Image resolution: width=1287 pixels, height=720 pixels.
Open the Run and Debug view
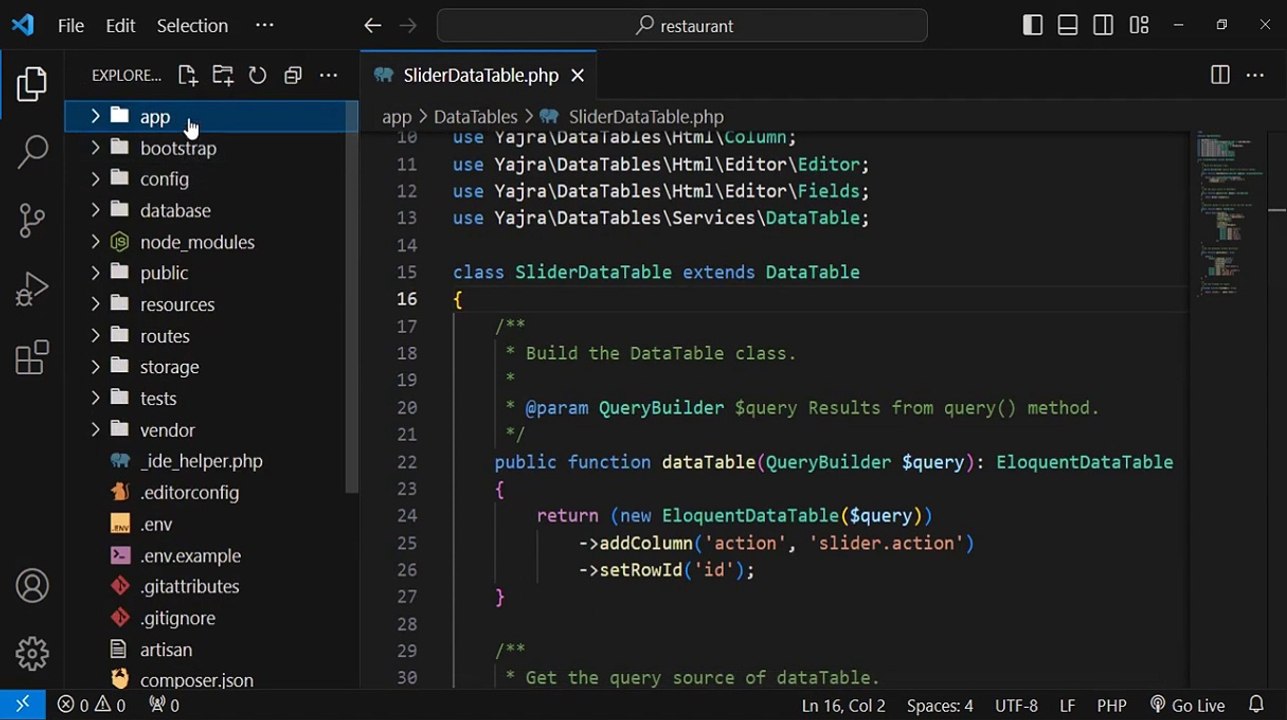(x=32, y=289)
